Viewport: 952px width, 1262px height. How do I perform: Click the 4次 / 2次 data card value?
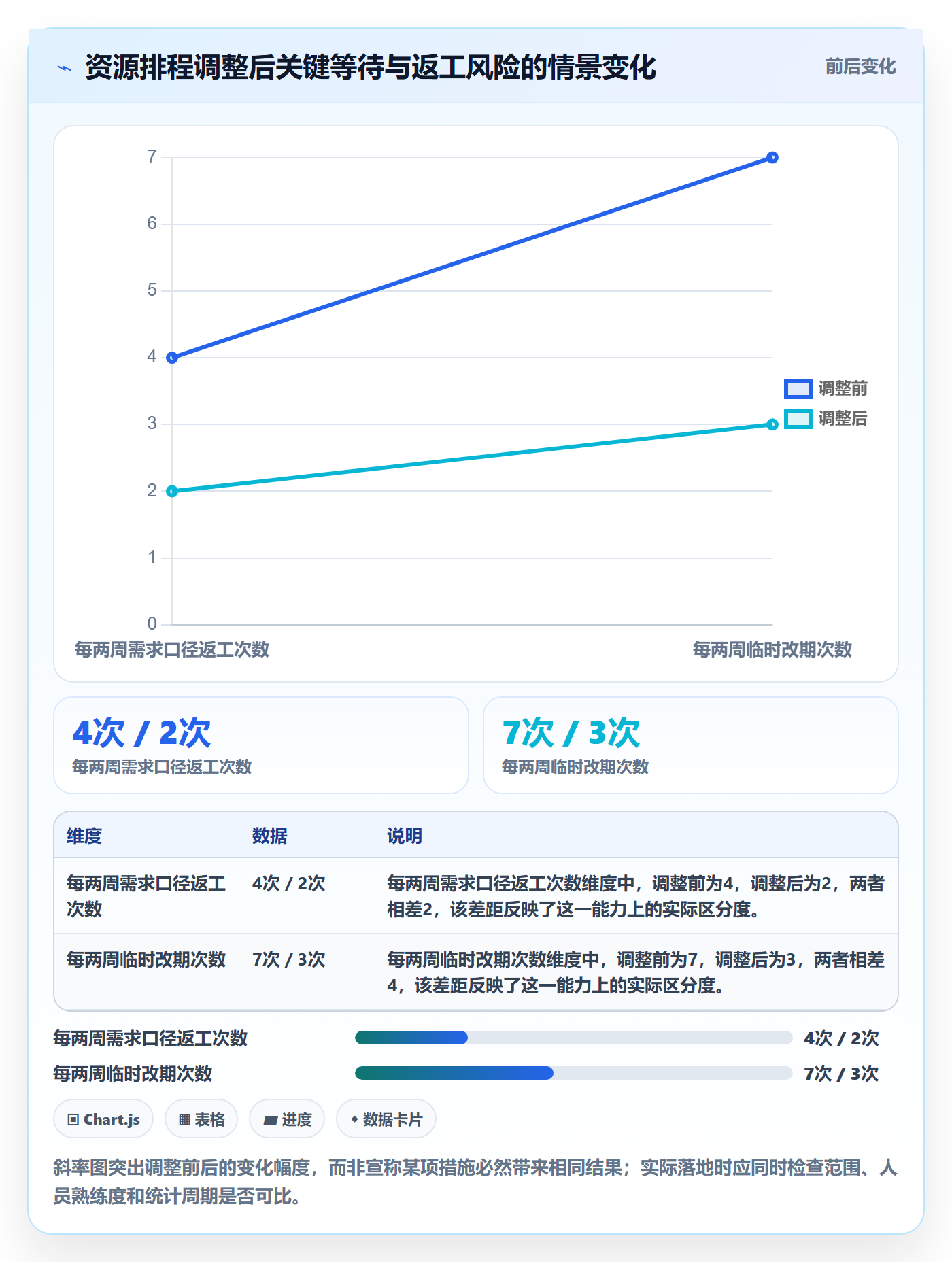tap(141, 733)
